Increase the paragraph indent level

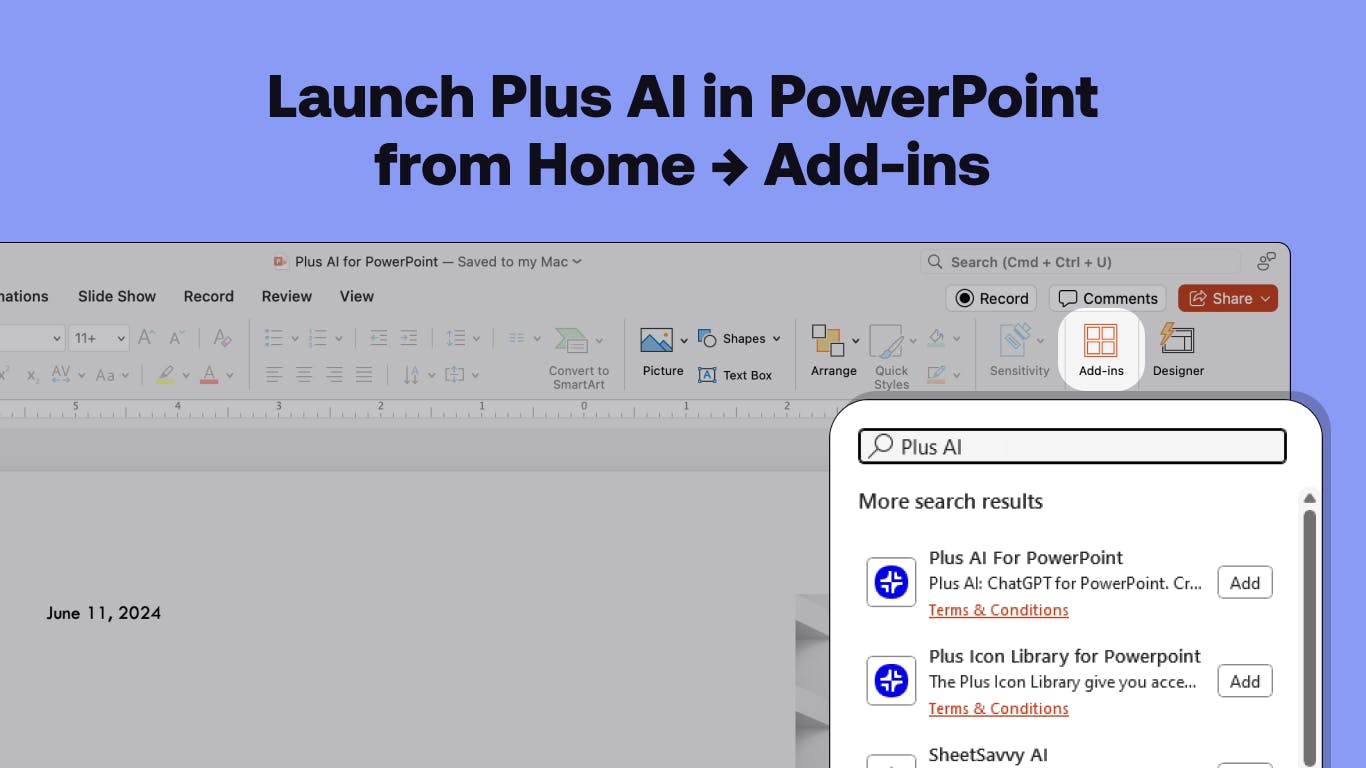409,338
